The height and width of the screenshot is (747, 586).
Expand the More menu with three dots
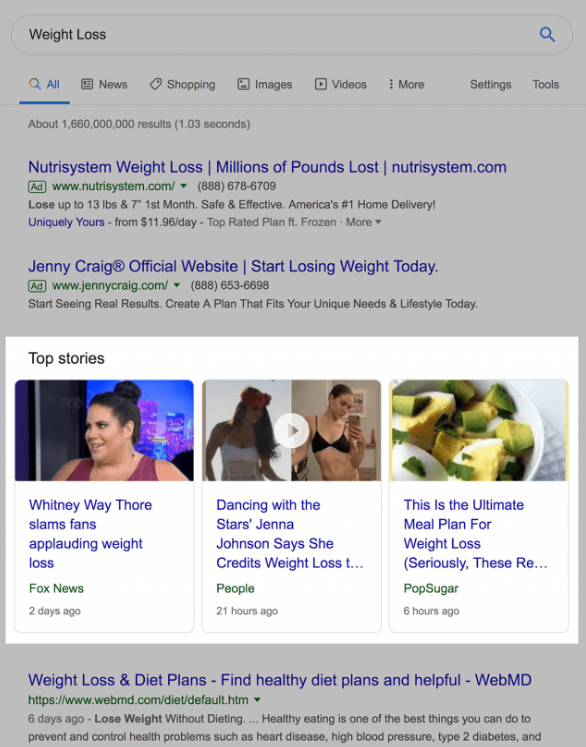[x=406, y=84]
